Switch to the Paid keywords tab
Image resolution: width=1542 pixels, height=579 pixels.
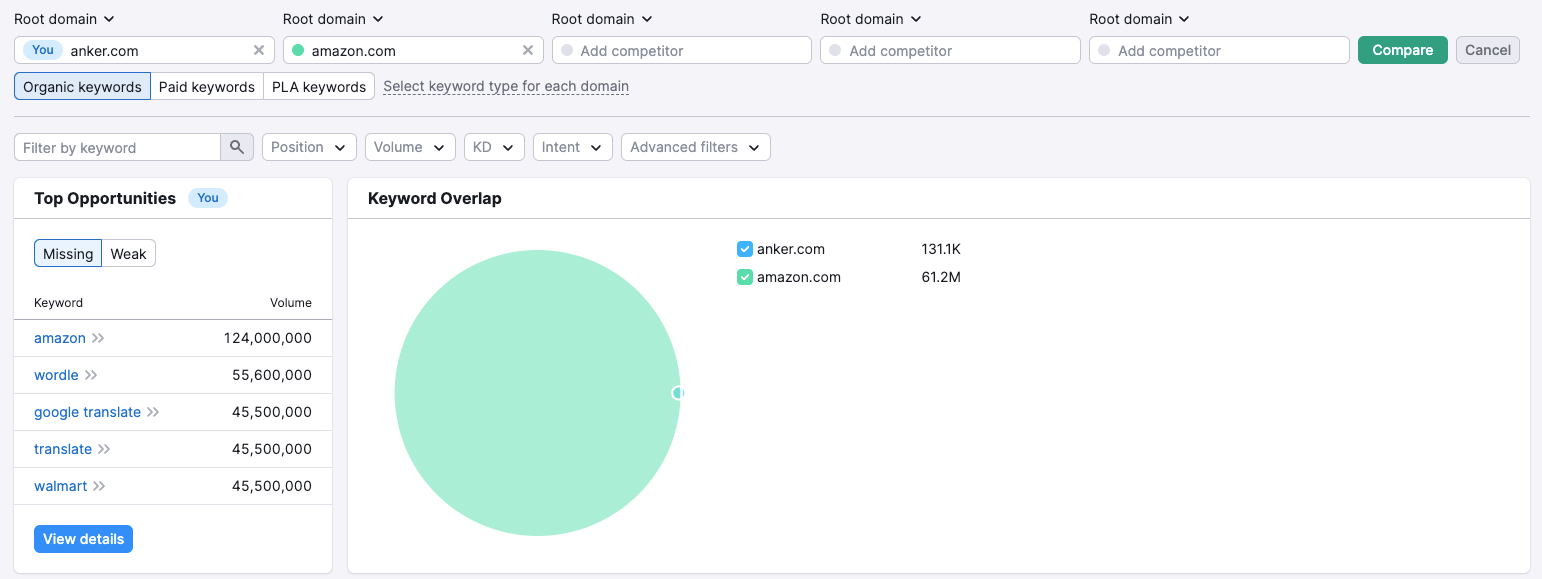pyautogui.click(x=207, y=87)
